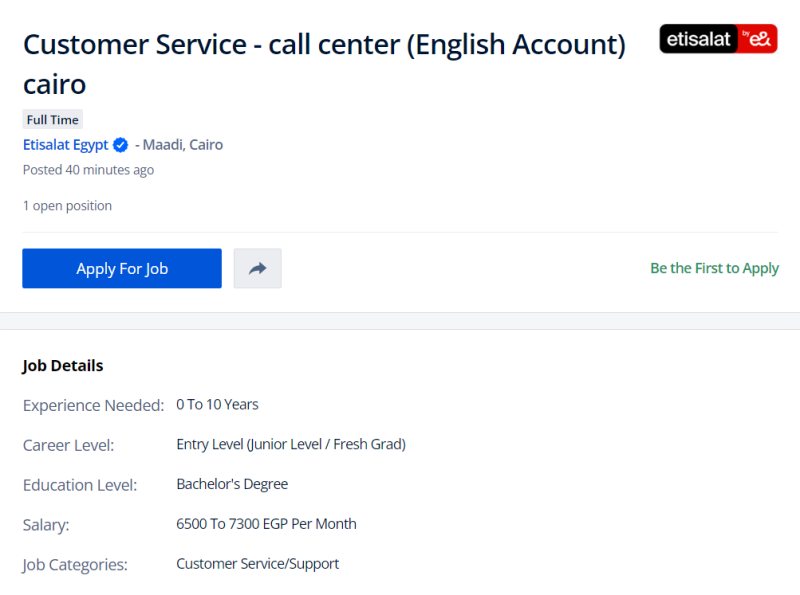Click the Experience Needed label
Screen dimensions: 800x595
point(93,406)
